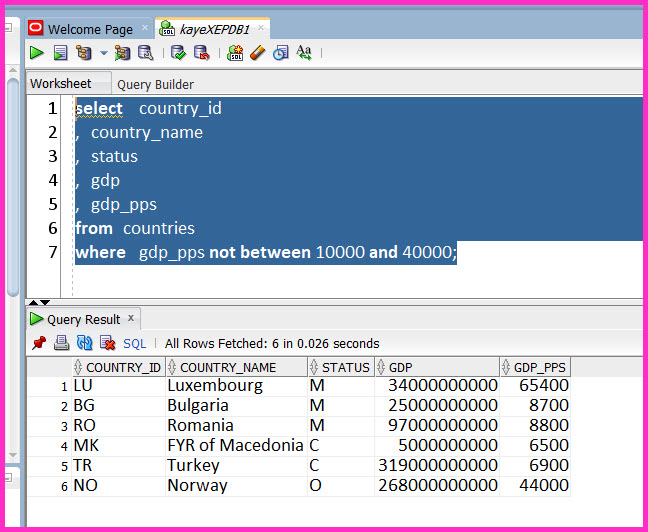Click the print icon in Query Result
648x532 pixels.
[62, 343]
